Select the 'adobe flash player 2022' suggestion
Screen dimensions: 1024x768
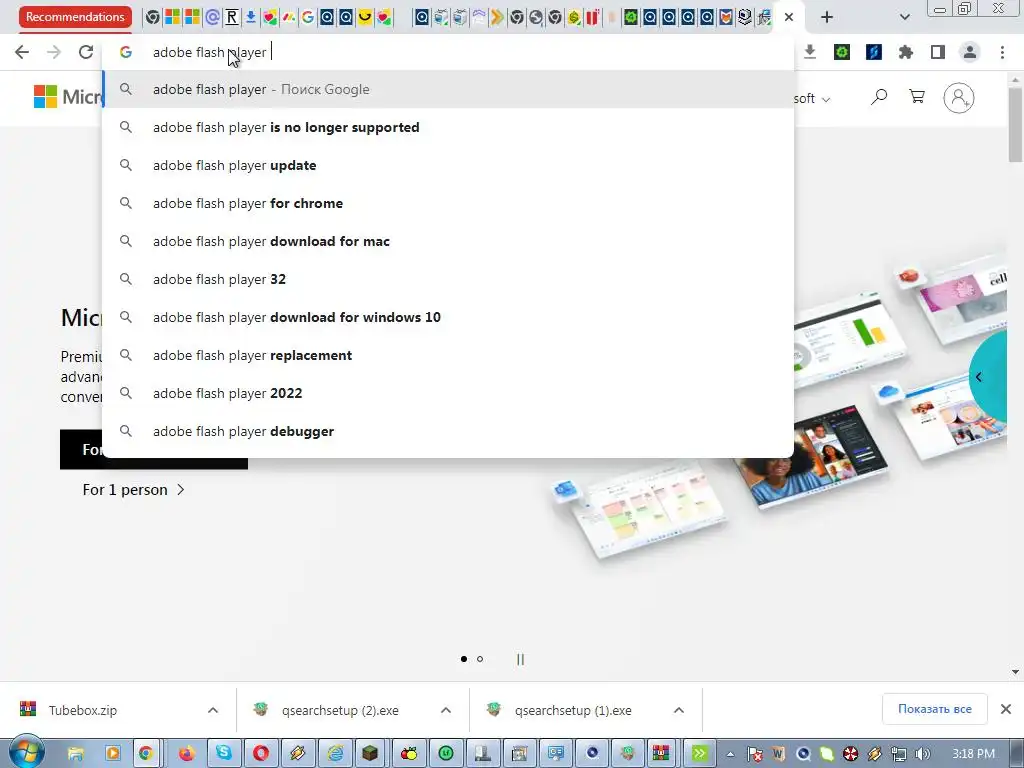(448, 393)
